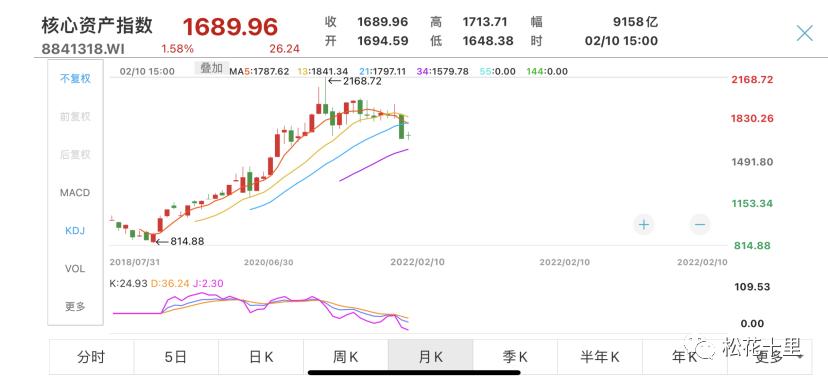Click the 叠加 overlay button
The image size is (828, 383).
pos(211,68)
